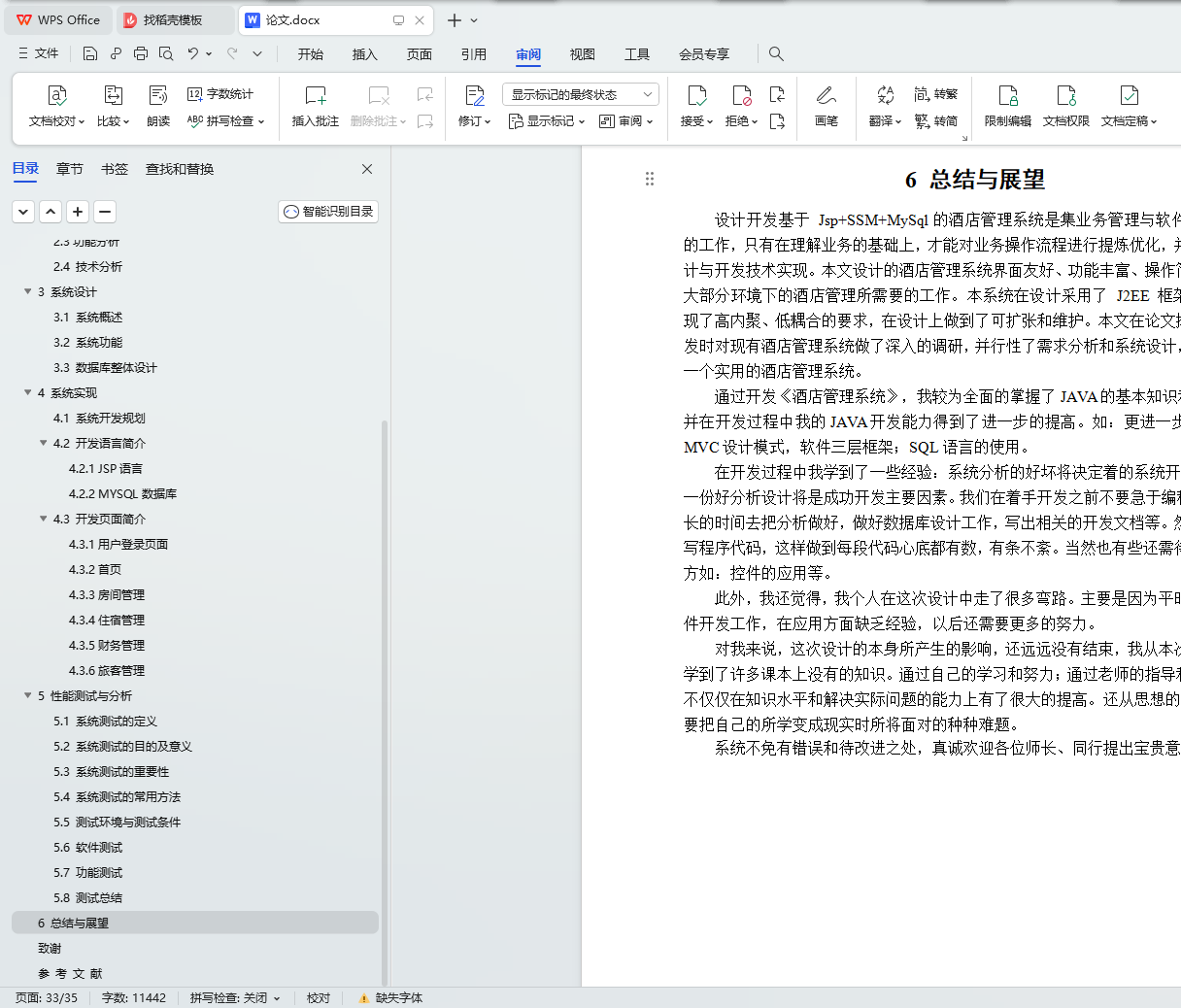The width and height of the screenshot is (1181, 1008).
Task: Go to previous revision icon
Action: point(777,94)
